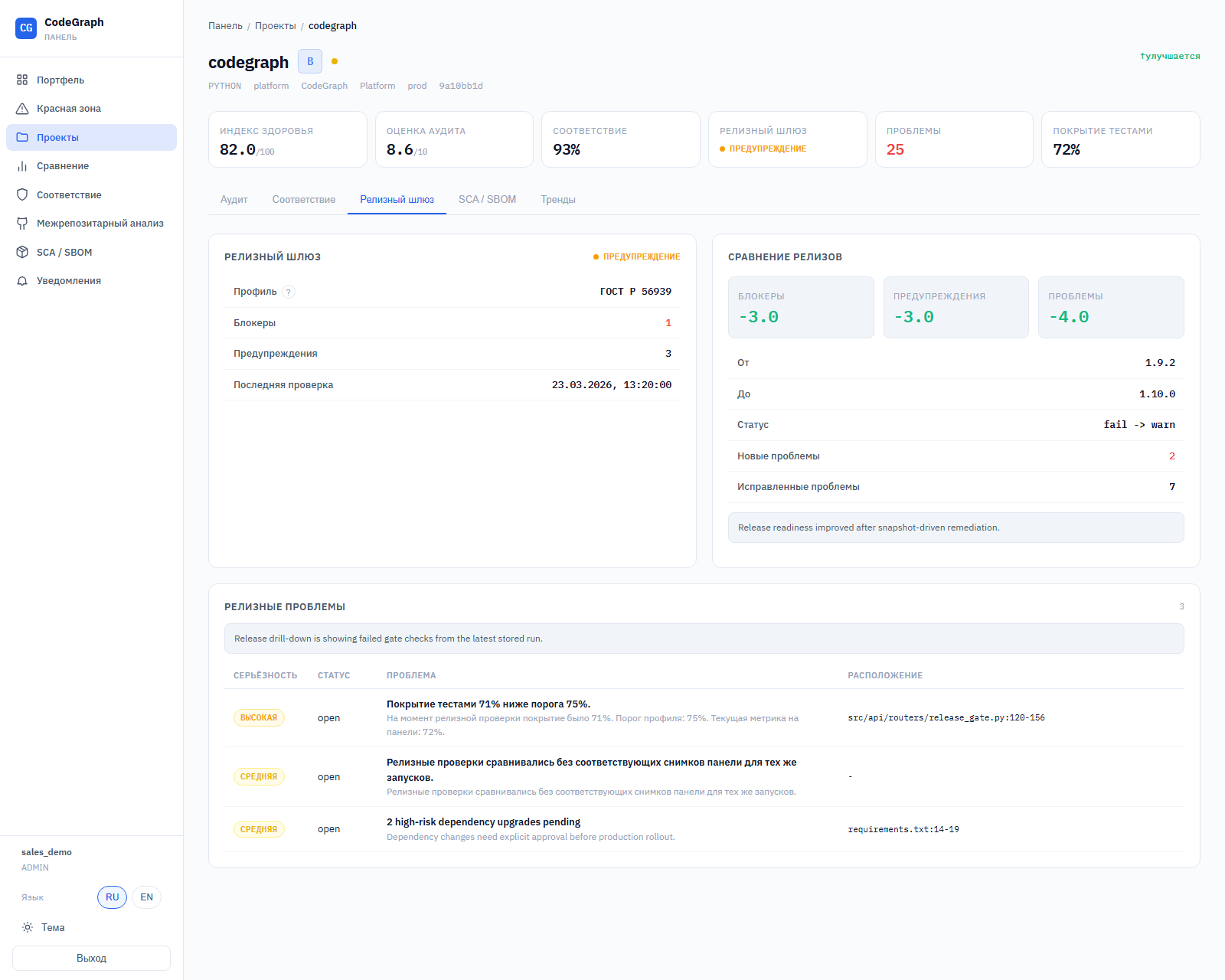1225x980 pixels.
Task: Click the question mark help icon near Профиль
Action: (289, 292)
